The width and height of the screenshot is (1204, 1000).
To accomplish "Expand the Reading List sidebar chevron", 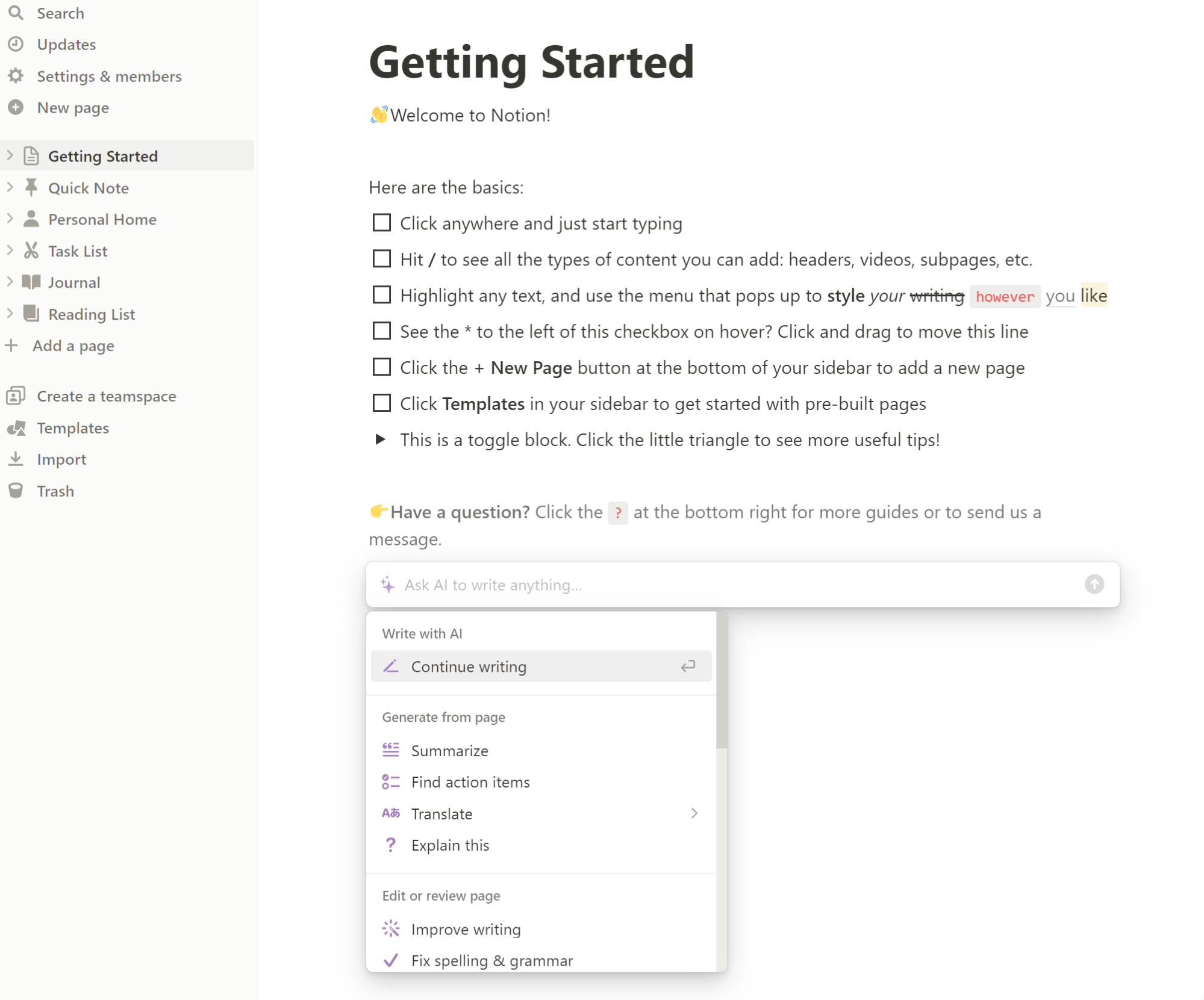I will [10, 313].
